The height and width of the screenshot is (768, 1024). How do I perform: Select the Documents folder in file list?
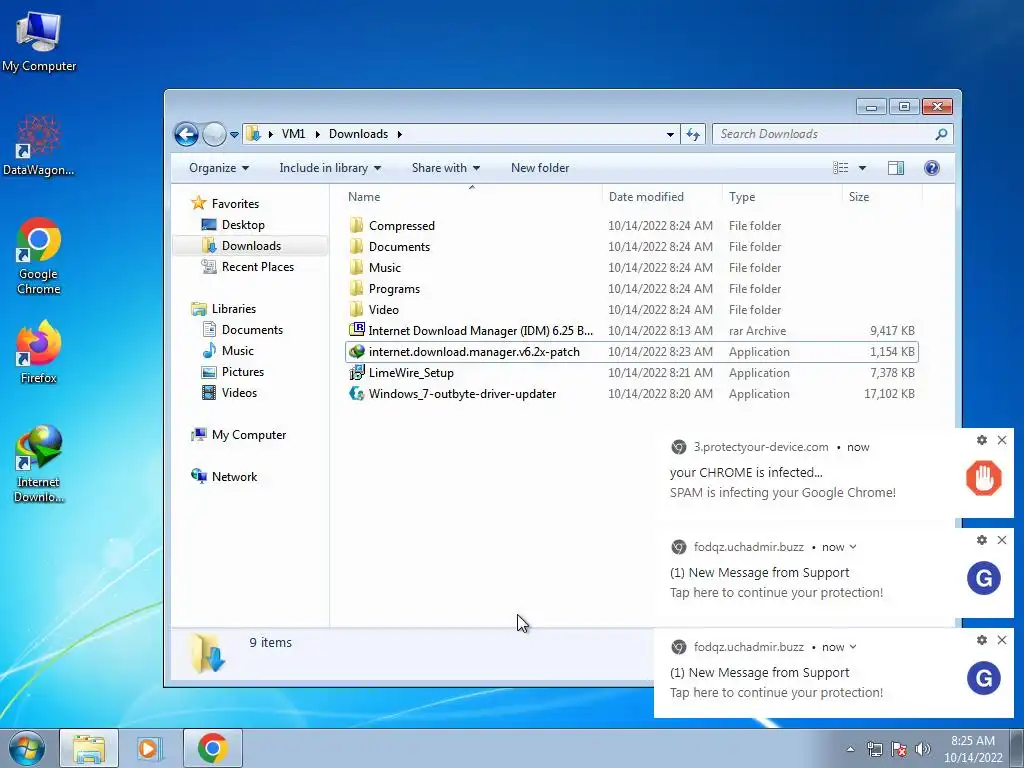(x=632, y=247)
